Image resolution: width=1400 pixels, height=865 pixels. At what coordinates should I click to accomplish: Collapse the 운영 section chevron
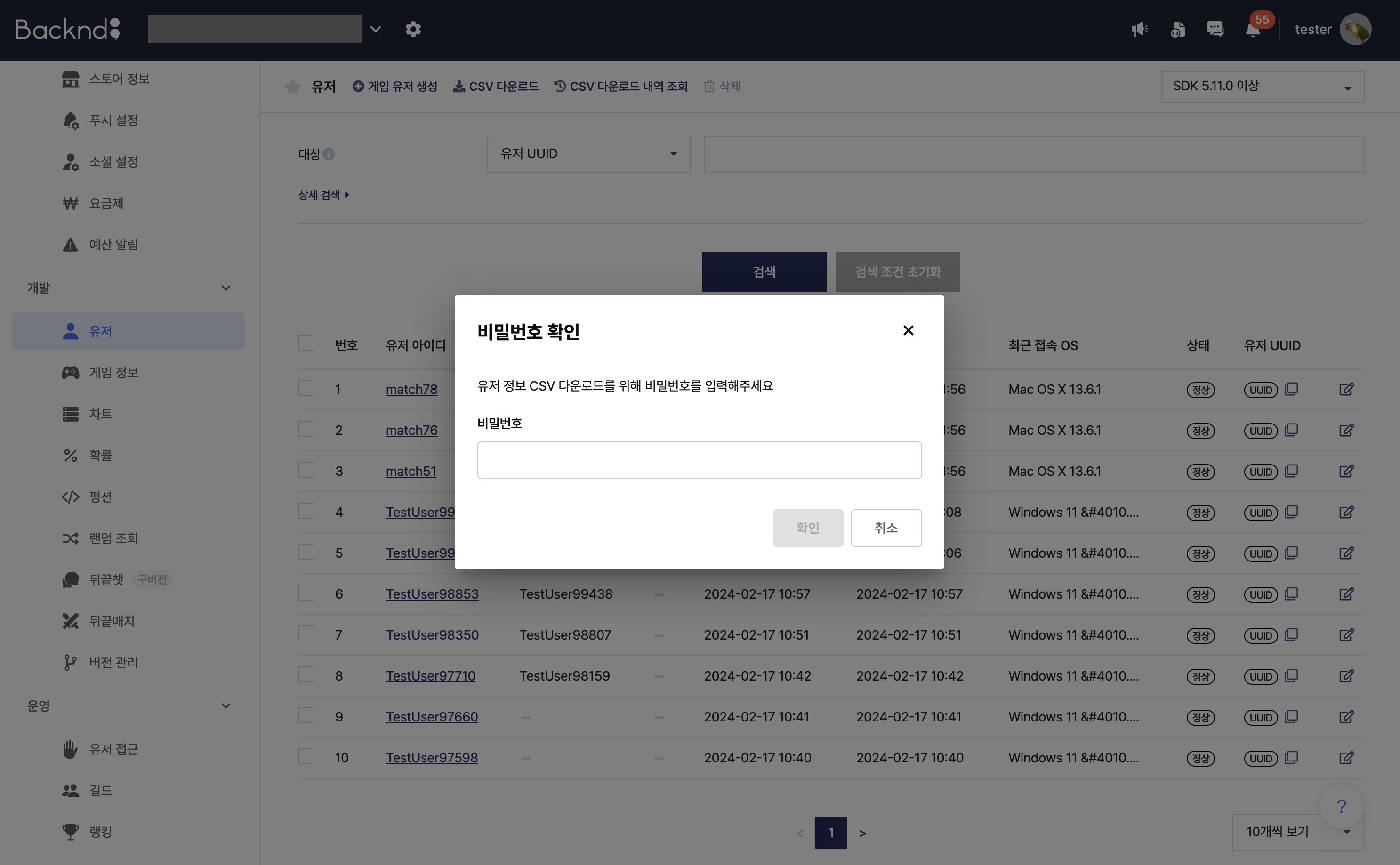pyautogui.click(x=226, y=706)
